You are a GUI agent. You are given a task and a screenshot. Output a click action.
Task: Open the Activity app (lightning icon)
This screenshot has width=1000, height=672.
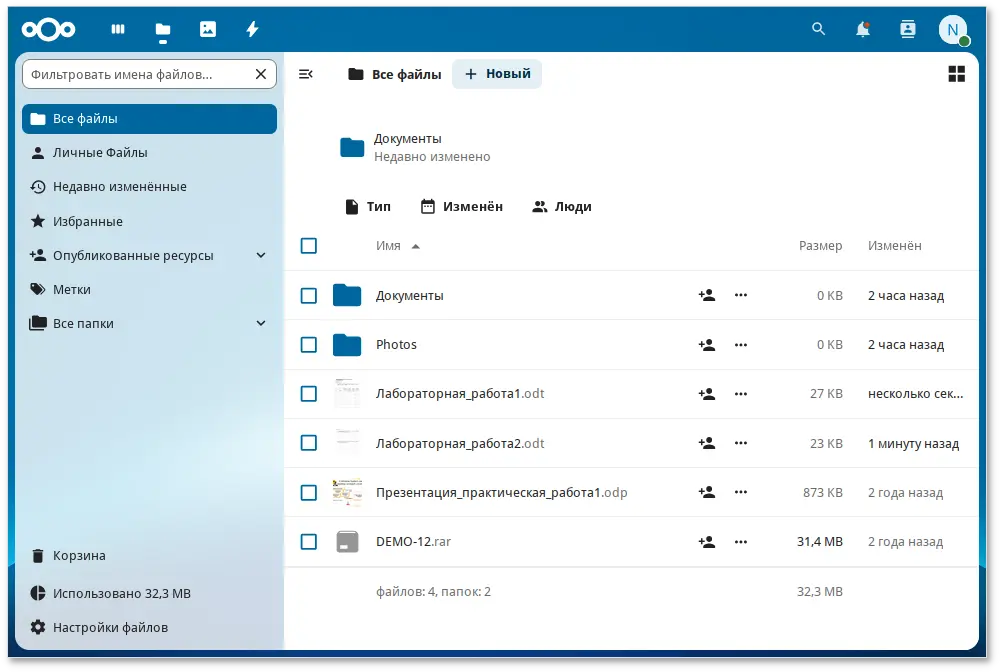(252, 29)
